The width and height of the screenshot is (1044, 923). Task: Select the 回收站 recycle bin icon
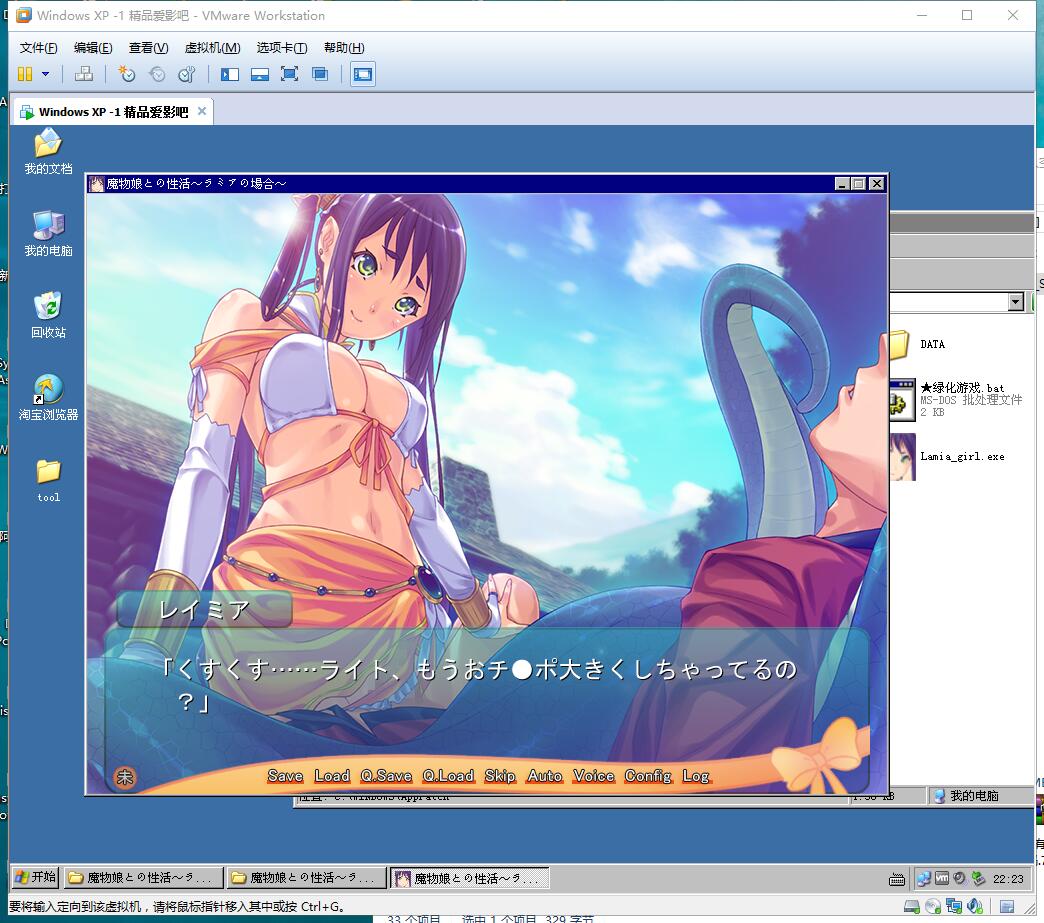click(48, 316)
